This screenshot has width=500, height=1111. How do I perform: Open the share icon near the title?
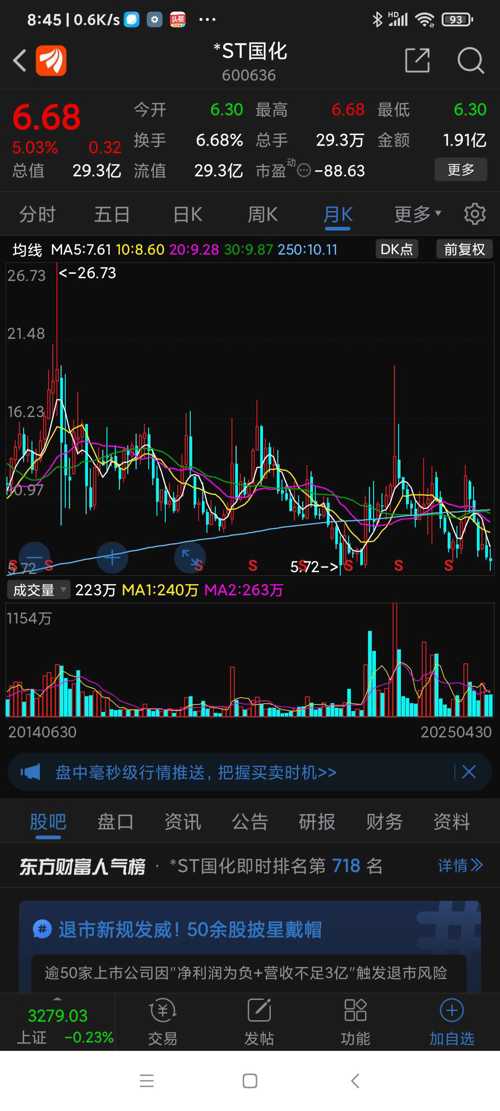tap(418, 61)
